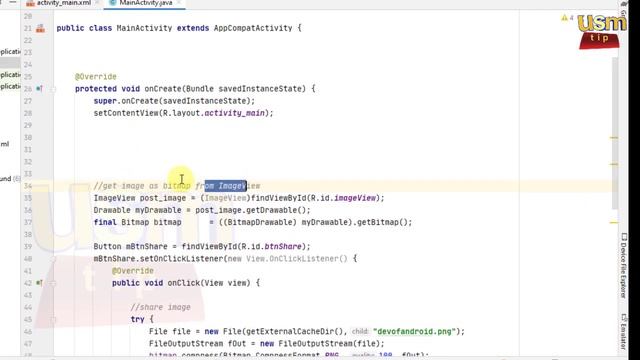This screenshot has height=360, width=640.
Task: Jump to the topmost yellow warning stripe mark
Action: pos(613,138)
